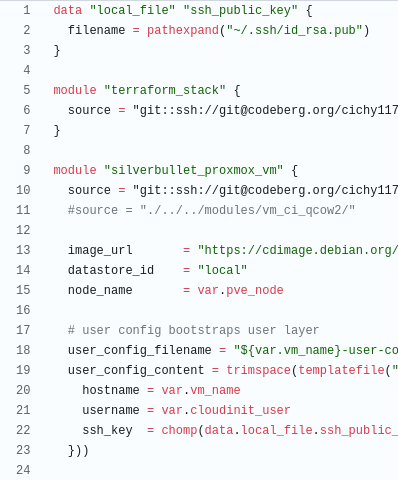Click "terraform_stack" module name
This screenshot has height=480, width=398.
click(165, 90)
